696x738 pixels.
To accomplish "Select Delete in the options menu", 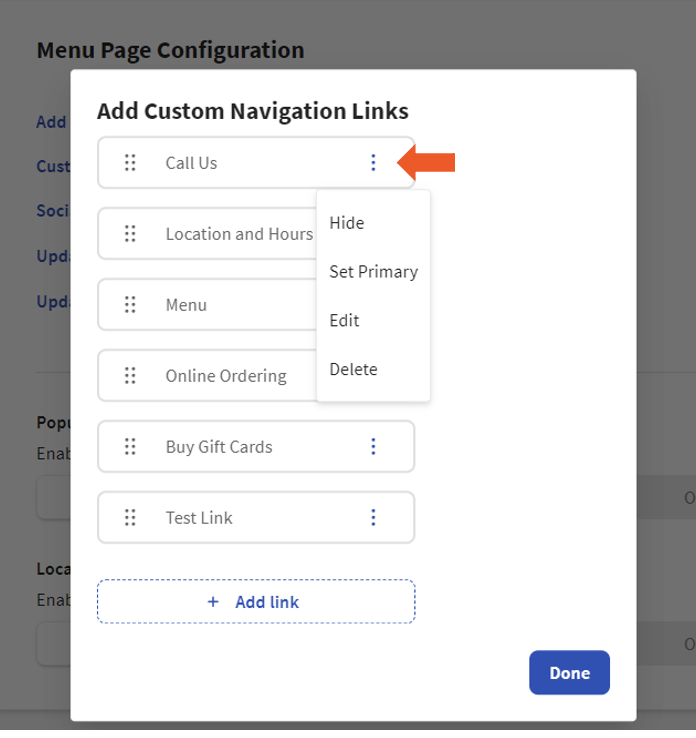I will [x=353, y=370].
